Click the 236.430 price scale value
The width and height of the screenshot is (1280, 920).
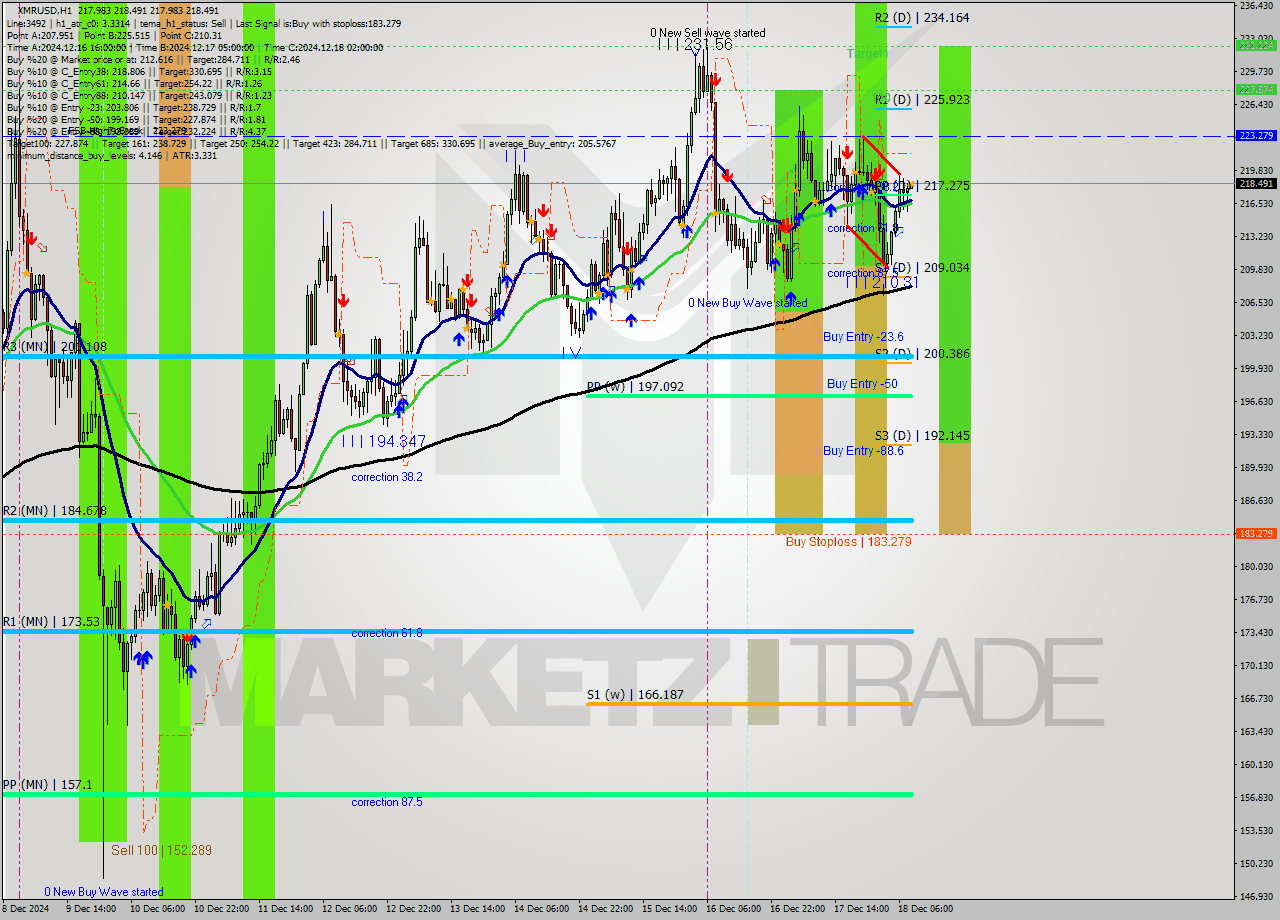tap(1256, 6)
